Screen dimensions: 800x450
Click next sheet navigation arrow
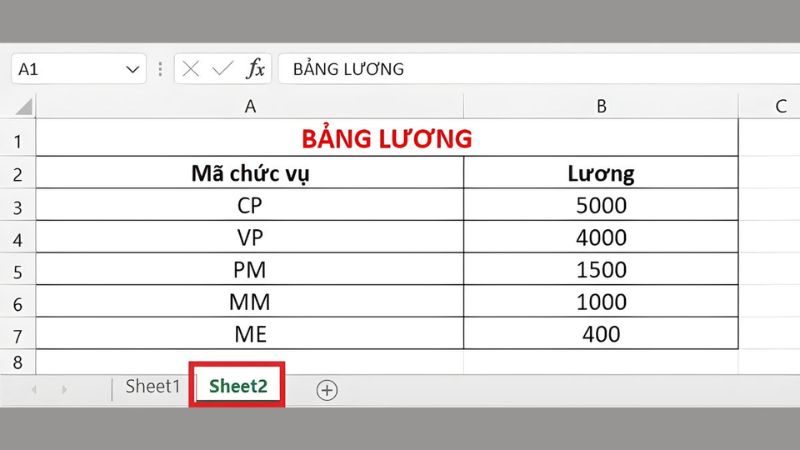click(x=64, y=390)
